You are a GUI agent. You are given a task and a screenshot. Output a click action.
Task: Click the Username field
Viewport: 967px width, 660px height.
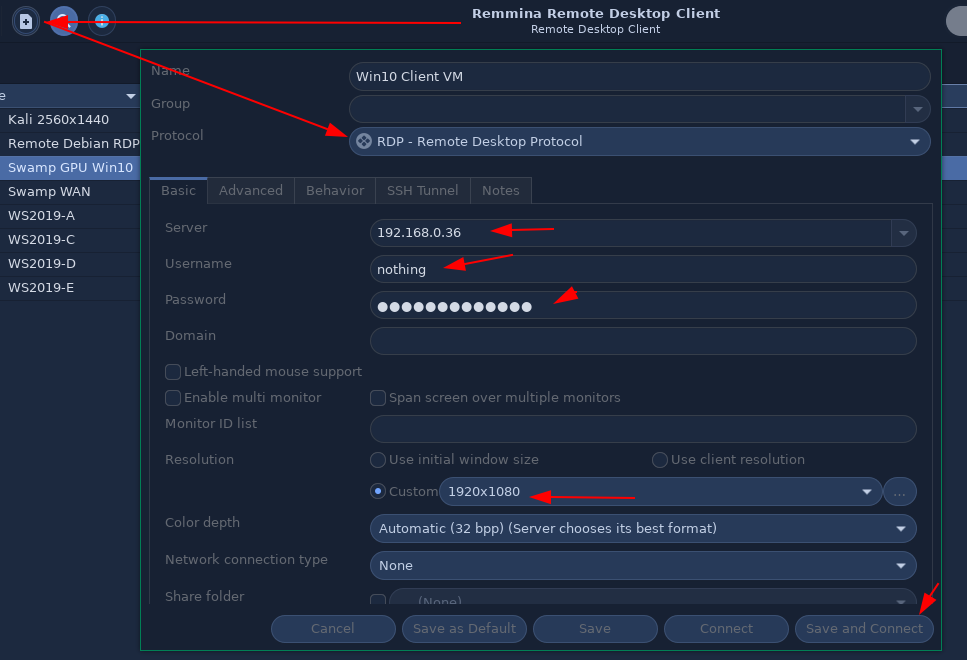(643, 270)
